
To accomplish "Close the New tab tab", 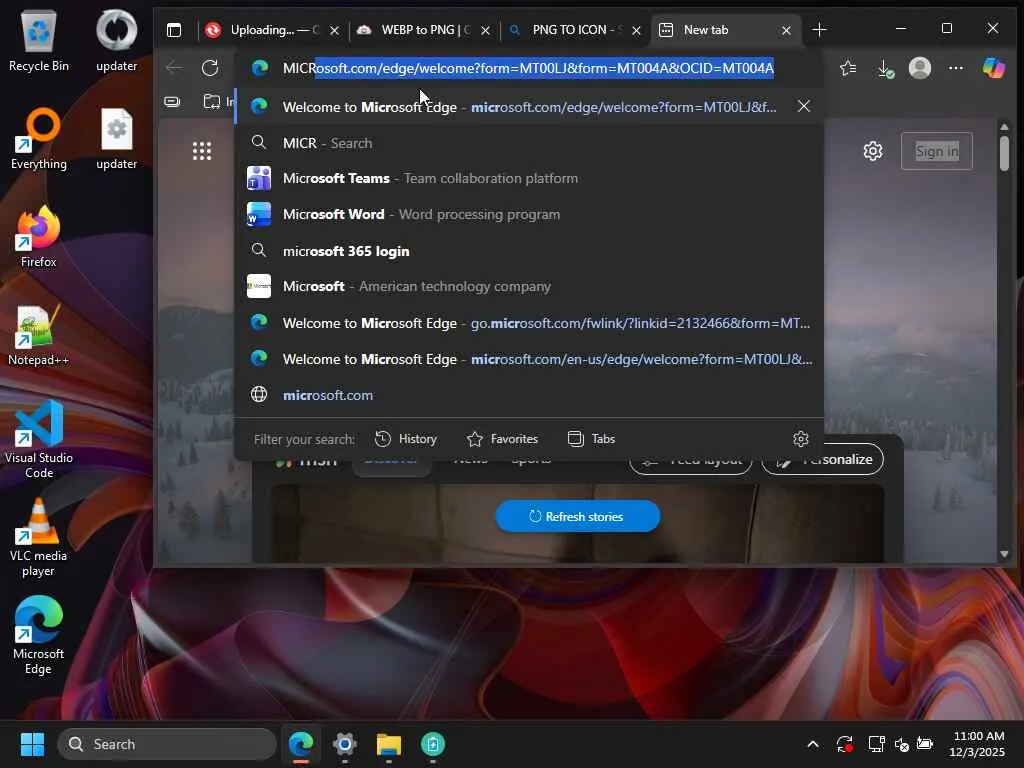I will click(786, 30).
